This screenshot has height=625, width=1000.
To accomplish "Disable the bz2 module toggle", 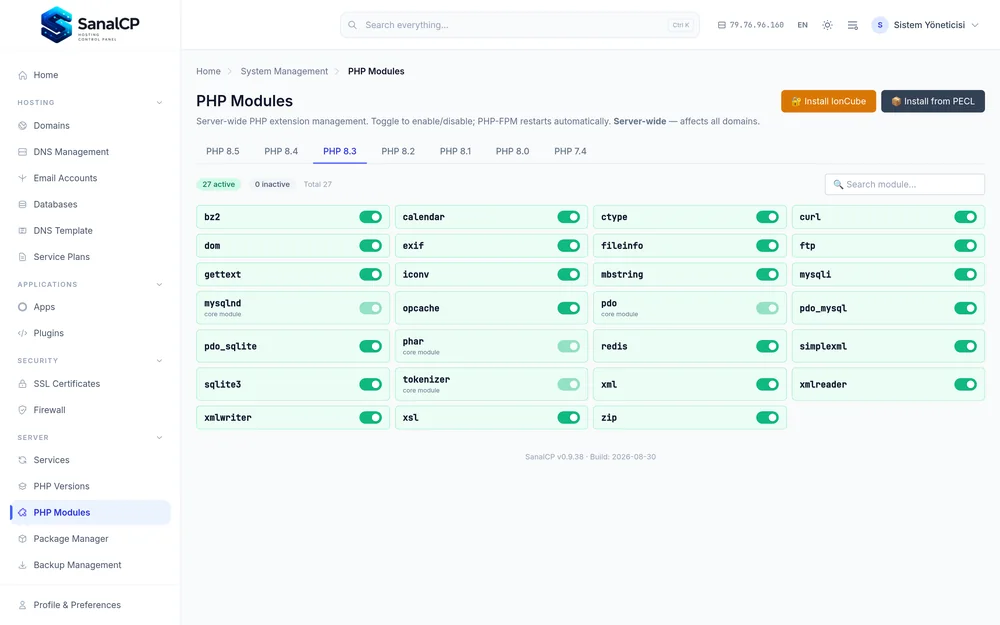I will coord(370,217).
